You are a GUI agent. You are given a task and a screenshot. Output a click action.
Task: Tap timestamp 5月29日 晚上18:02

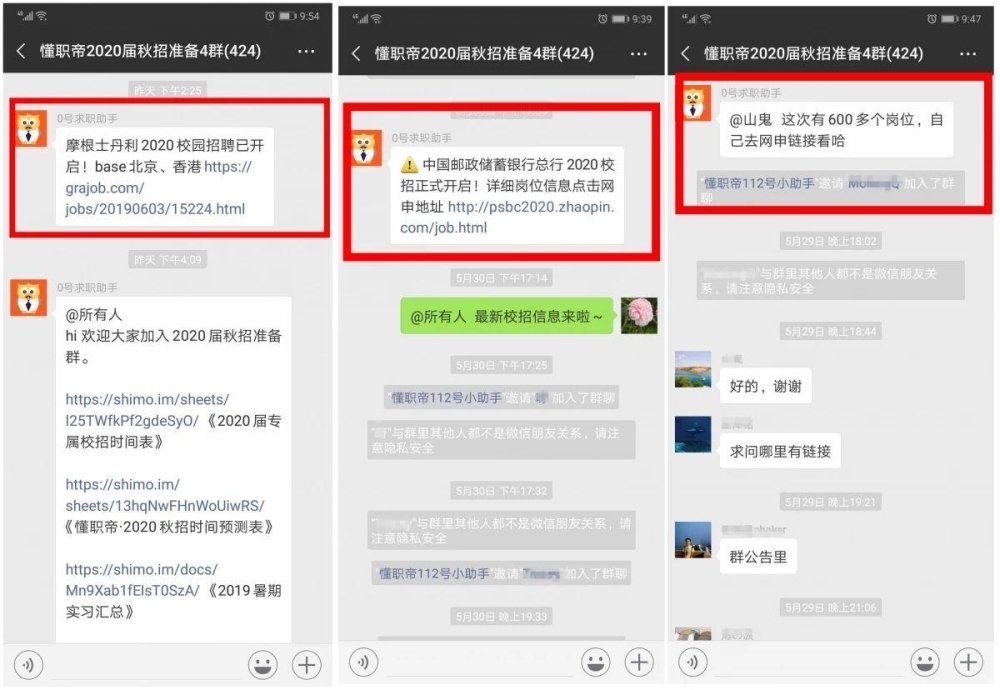point(830,241)
